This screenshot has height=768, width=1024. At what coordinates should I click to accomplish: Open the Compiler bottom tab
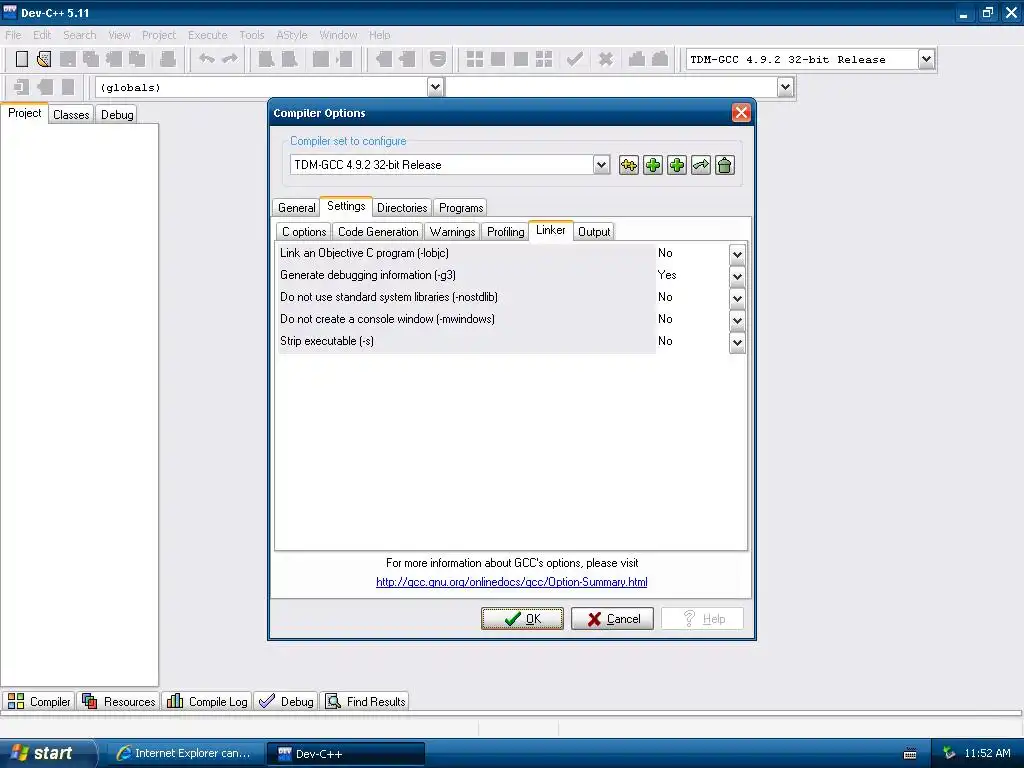tap(39, 701)
